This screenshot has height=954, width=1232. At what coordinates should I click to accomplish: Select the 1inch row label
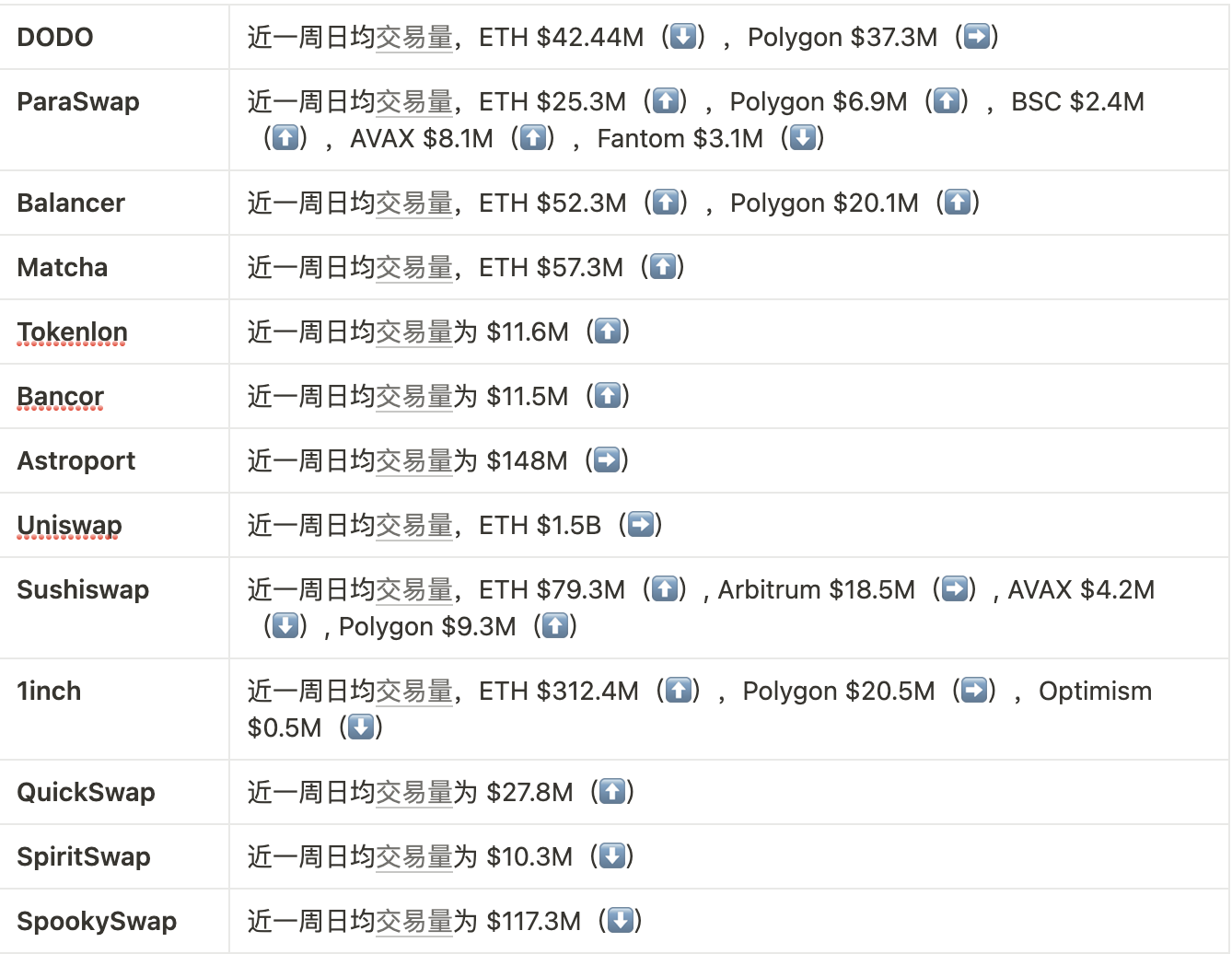49,691
